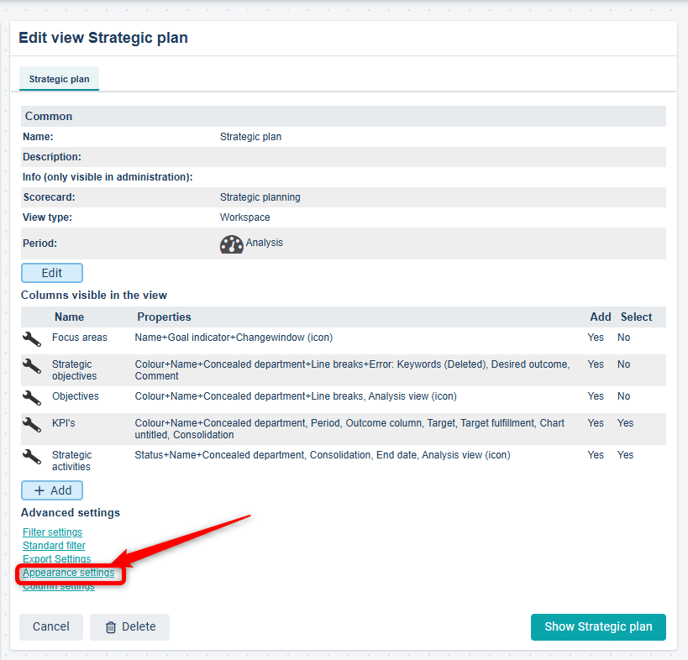
Task: Cancel editing the view
Action: tap(51, 627)
